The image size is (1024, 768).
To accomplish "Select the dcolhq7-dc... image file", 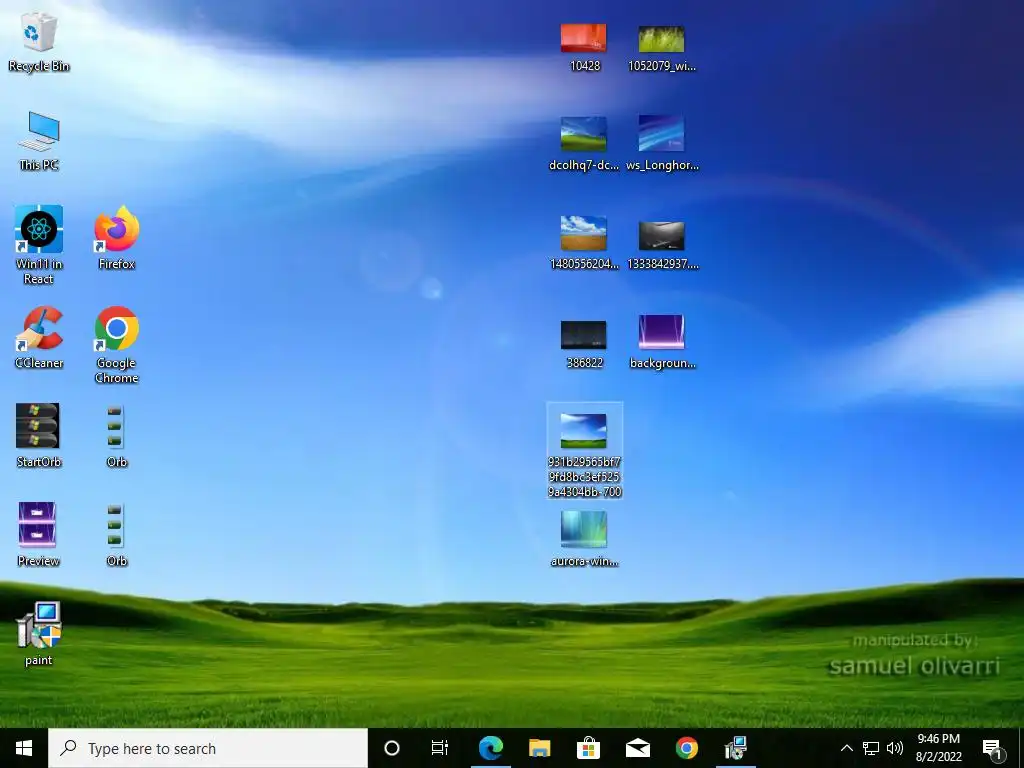I will pos(584,144).
